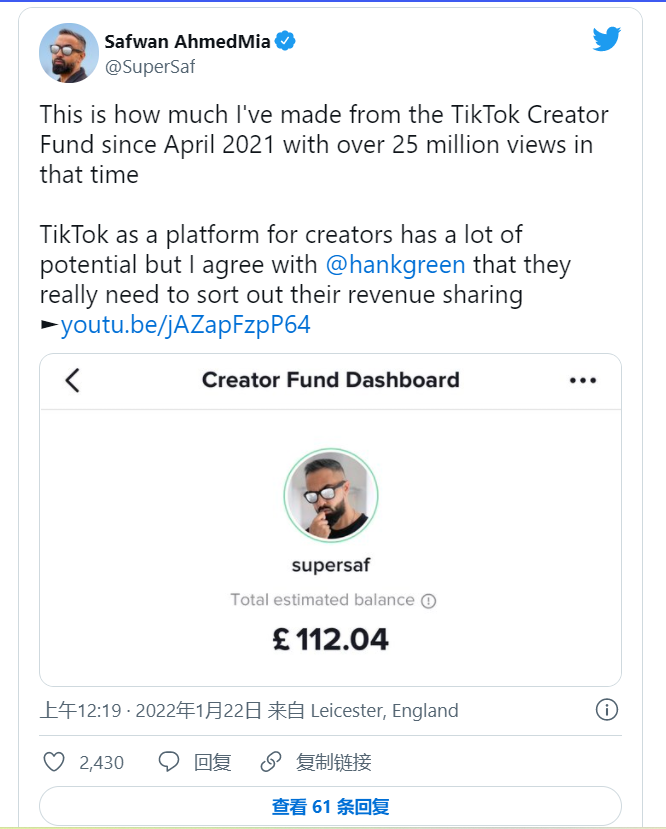
Task: Click Safwan AhmedMia's profile avatar
Action: point(68,52)
